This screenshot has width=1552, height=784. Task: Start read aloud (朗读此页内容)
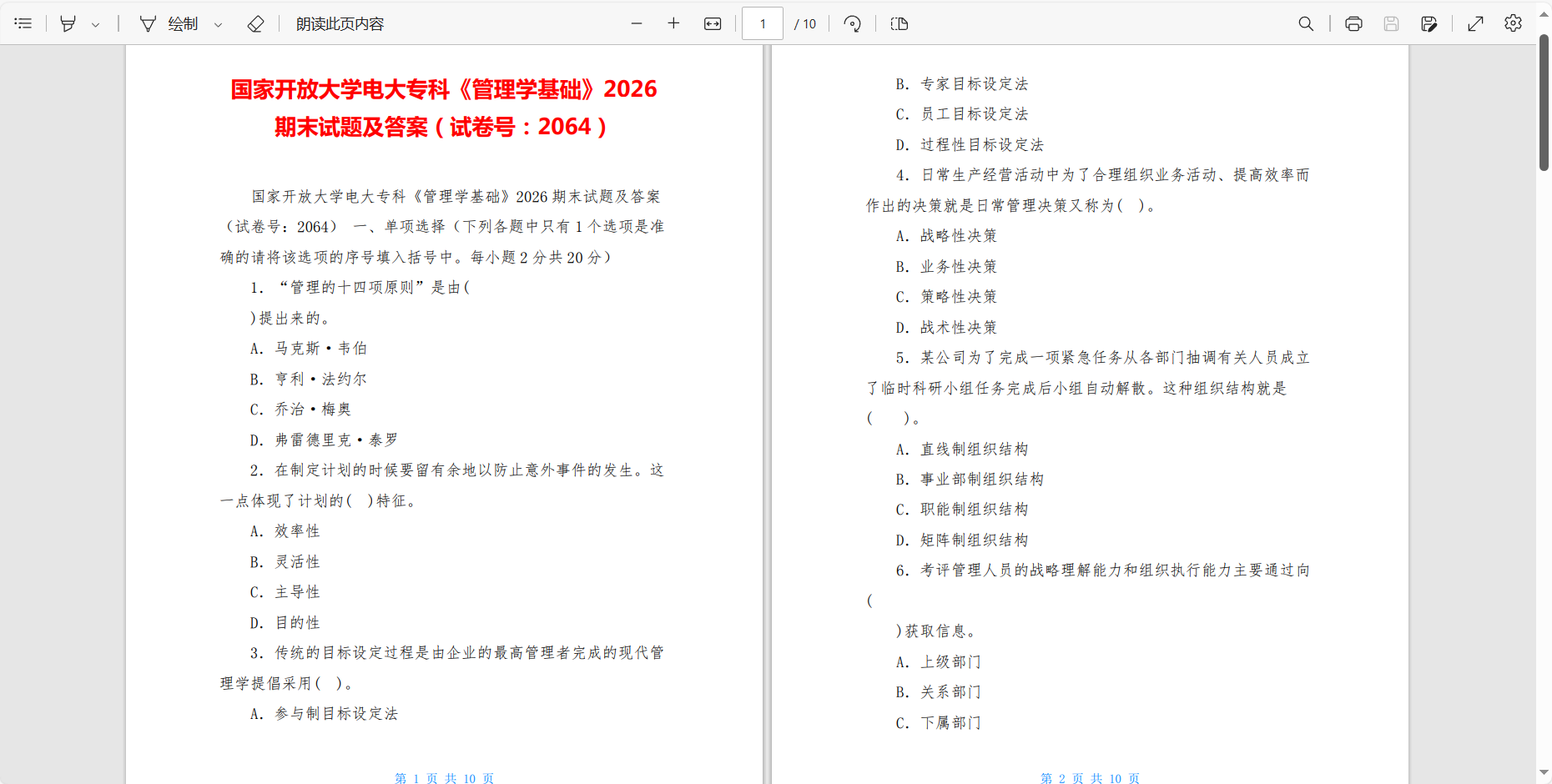pyautogui.click(x=340, y=23)
